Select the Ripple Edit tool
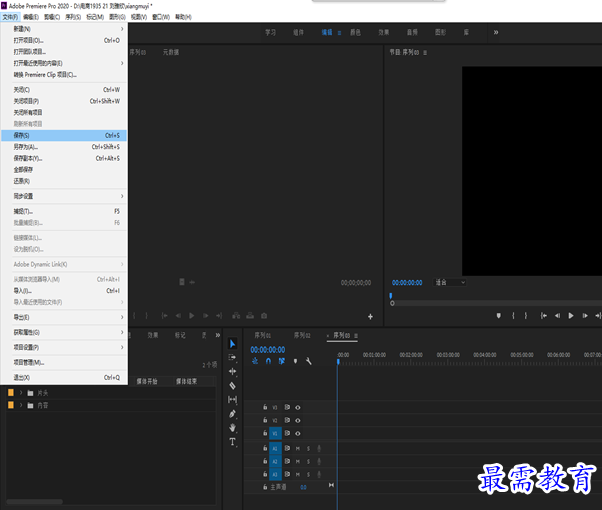This screenshot has height=510, width=602. (x=232, y=371)
